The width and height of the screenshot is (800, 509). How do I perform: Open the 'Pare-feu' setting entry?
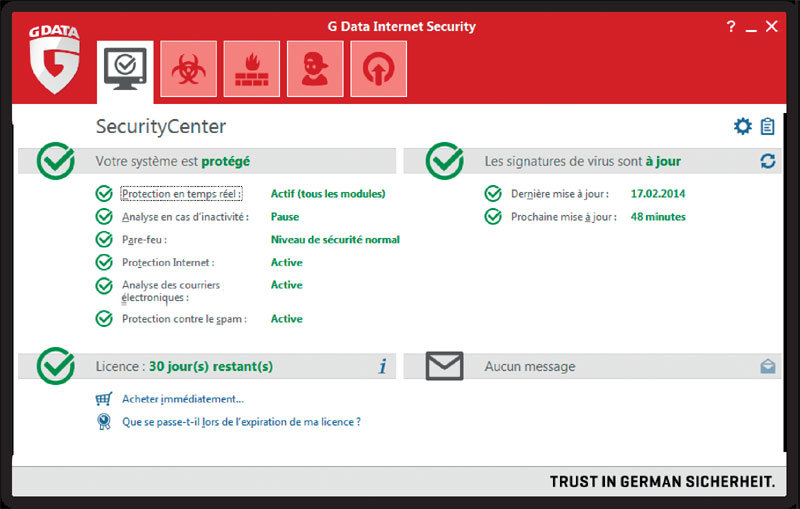click(x=144, y=240)
